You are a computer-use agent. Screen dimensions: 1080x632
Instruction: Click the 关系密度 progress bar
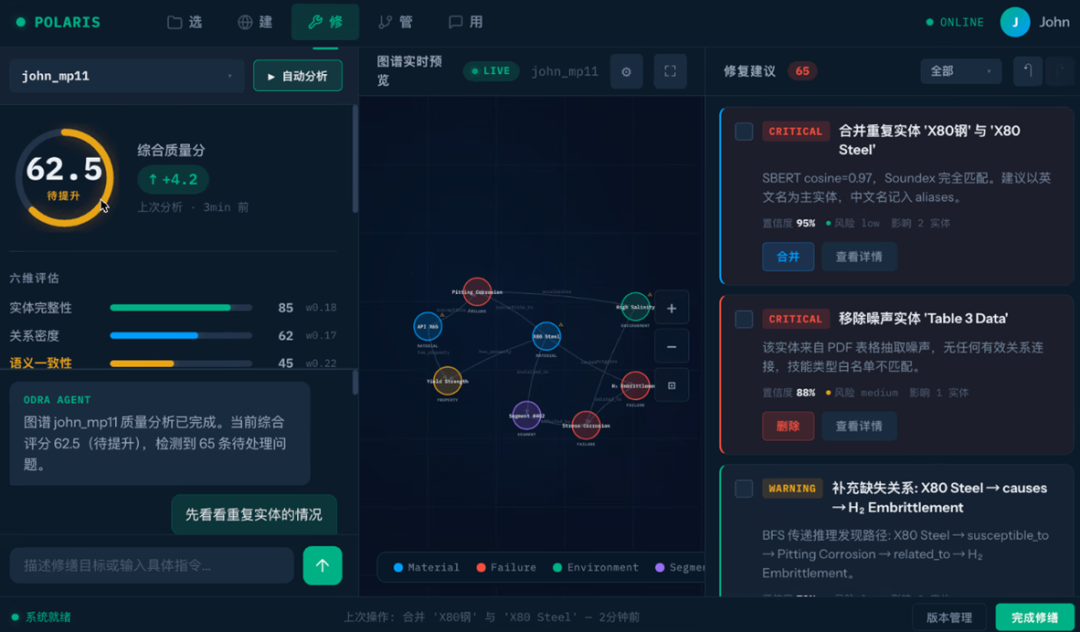click(181, 335)
